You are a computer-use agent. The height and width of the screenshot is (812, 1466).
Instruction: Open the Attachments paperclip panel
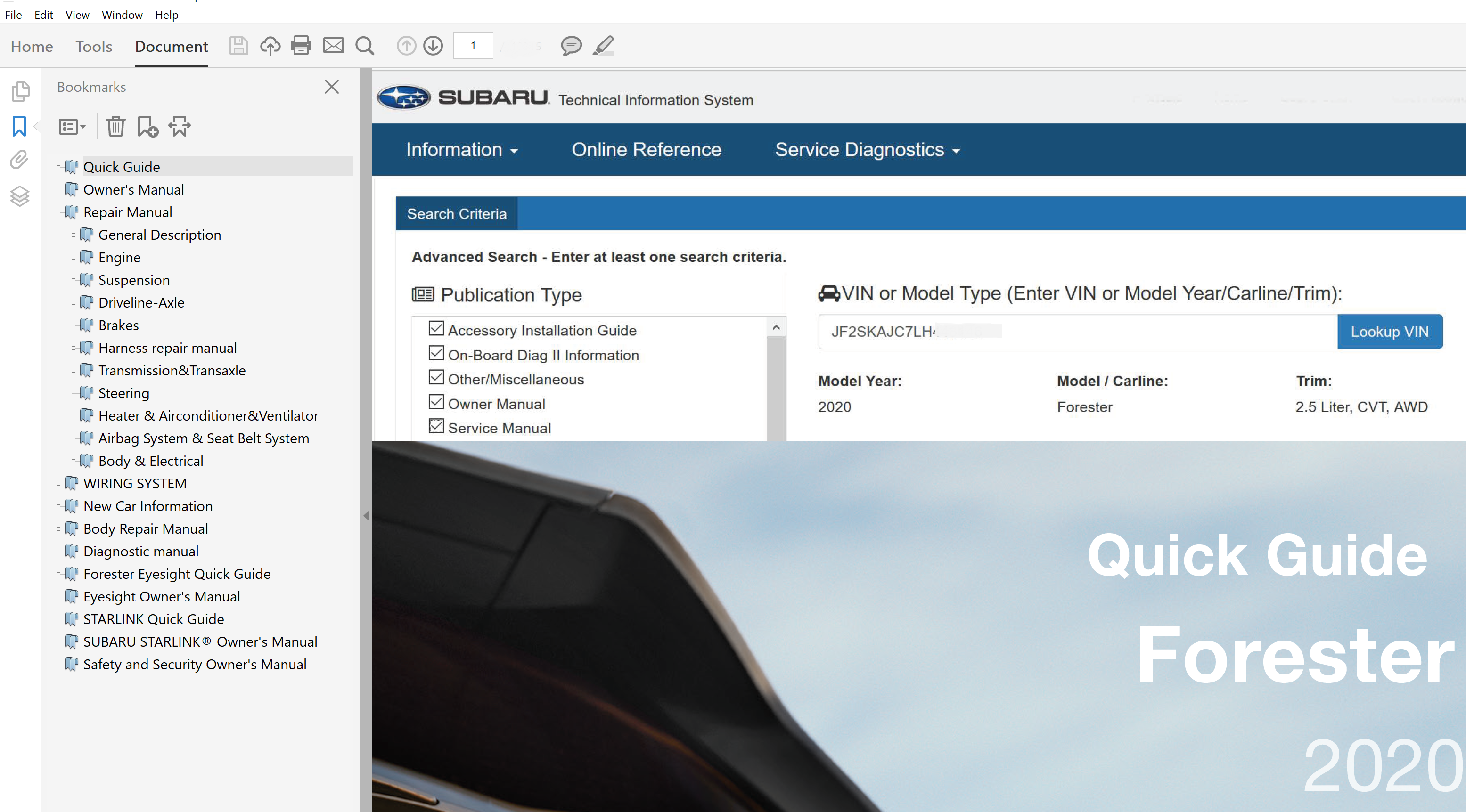[x=19, y=160]
